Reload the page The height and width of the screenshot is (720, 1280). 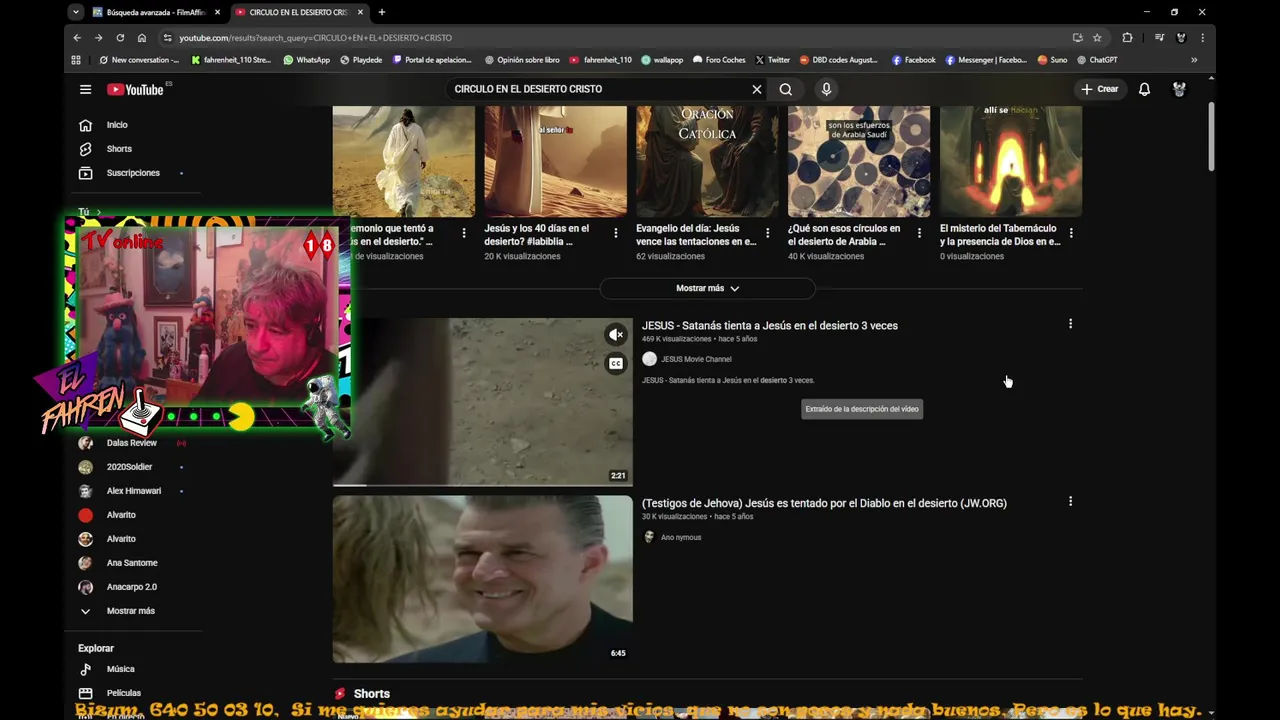[x=120, y=37]
